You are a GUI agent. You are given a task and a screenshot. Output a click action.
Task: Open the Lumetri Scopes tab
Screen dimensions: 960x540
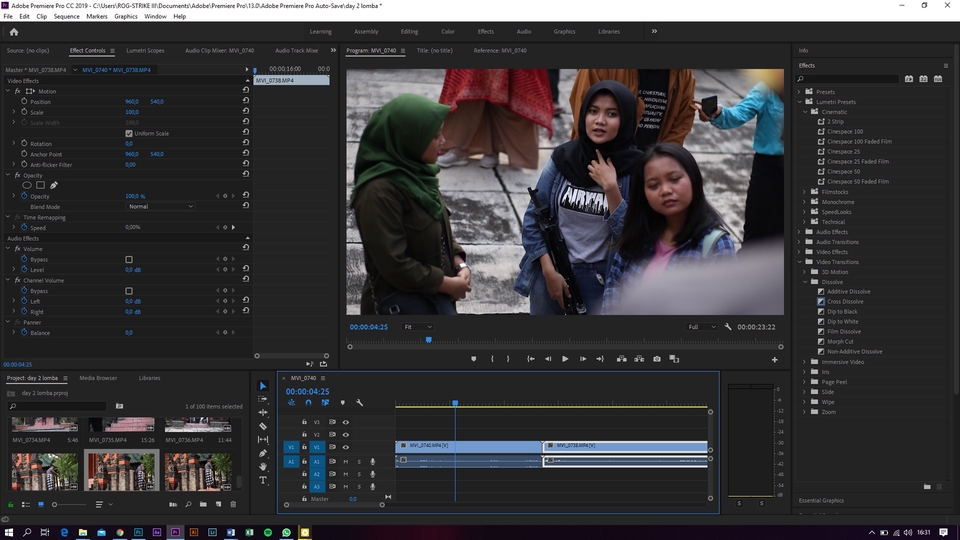[145, 50]
